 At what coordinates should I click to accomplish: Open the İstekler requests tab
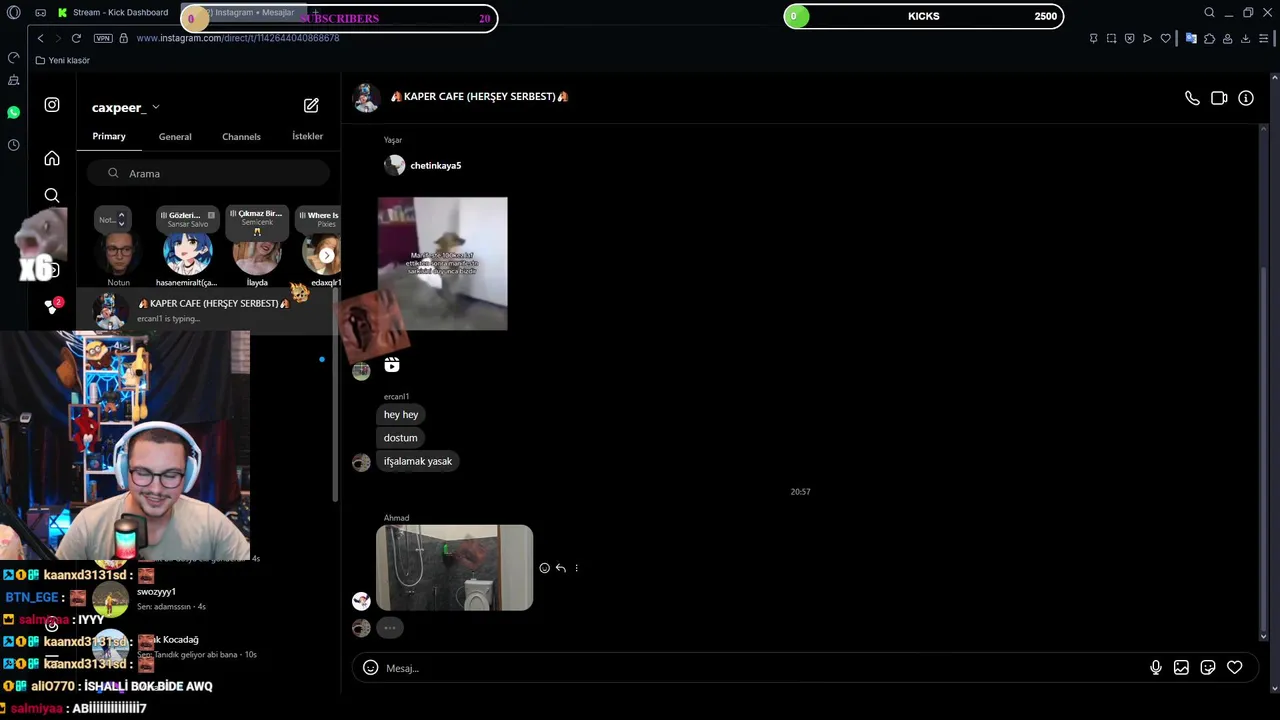307,136
